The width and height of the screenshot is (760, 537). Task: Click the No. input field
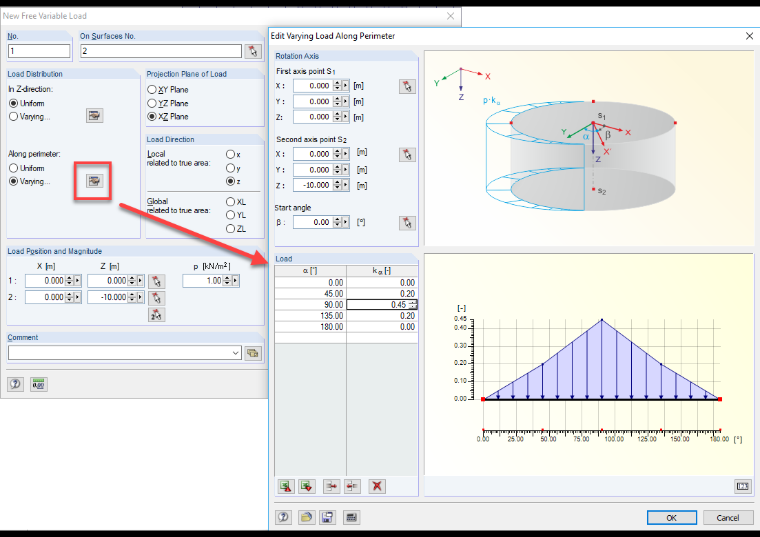coord(39,51)
